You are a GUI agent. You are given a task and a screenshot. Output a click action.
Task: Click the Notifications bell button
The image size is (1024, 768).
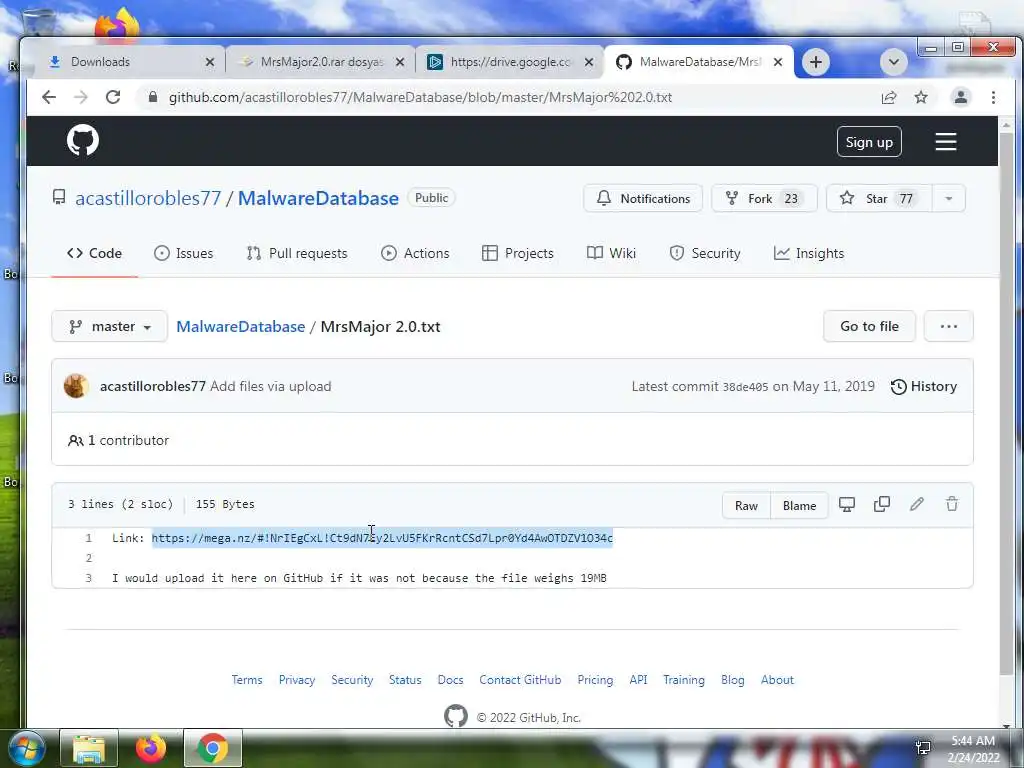pos(643,199)
